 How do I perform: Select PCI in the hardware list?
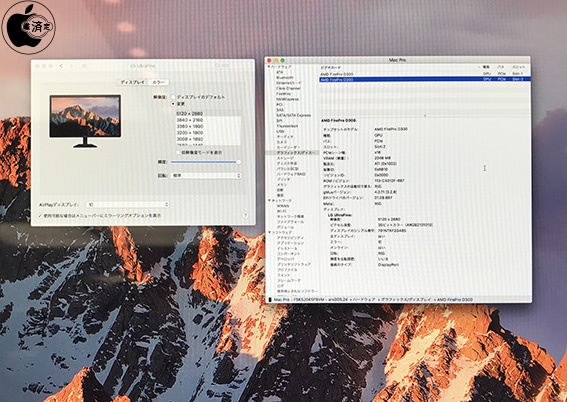[x=279, y=104]
